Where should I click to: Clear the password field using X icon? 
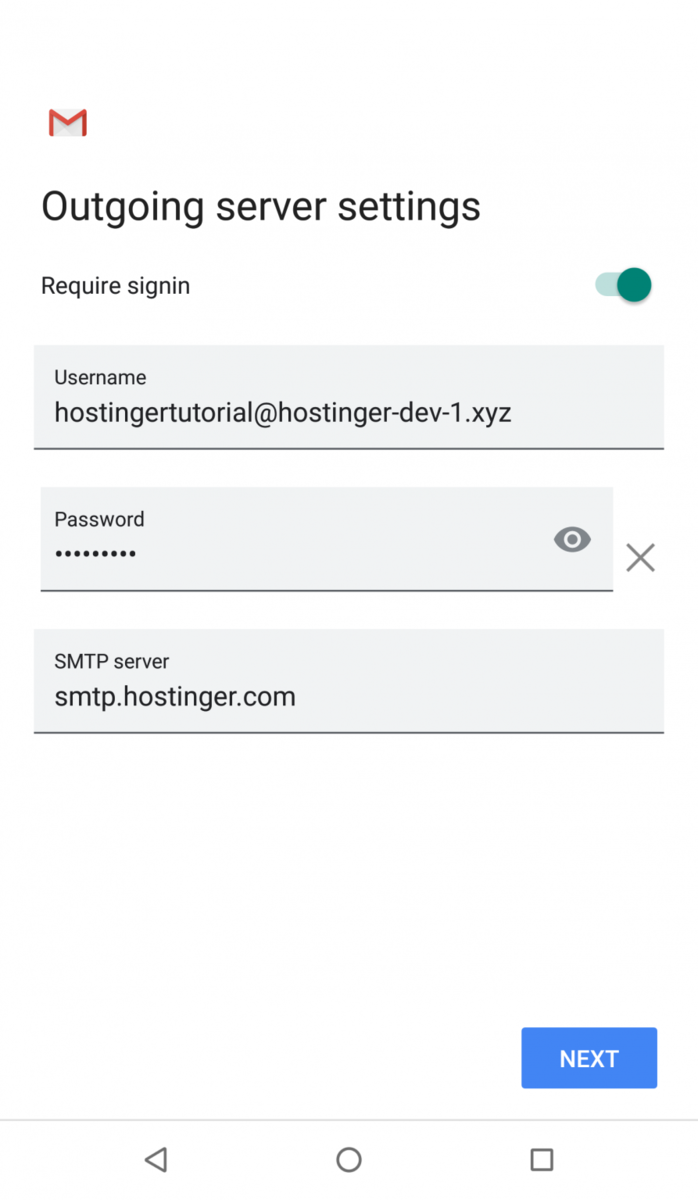(x=640, y=557)
